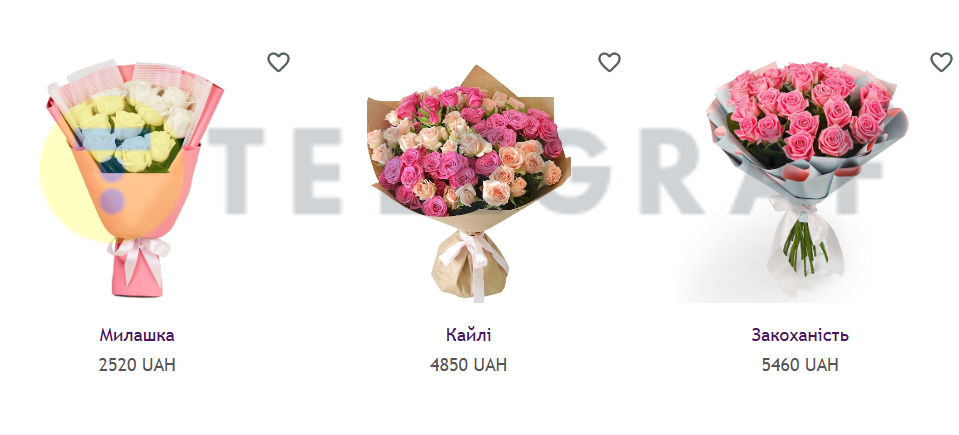Open the Милашка bouquet photo
Viewport: 959px width, 435px height.
(x=136, y=178)
